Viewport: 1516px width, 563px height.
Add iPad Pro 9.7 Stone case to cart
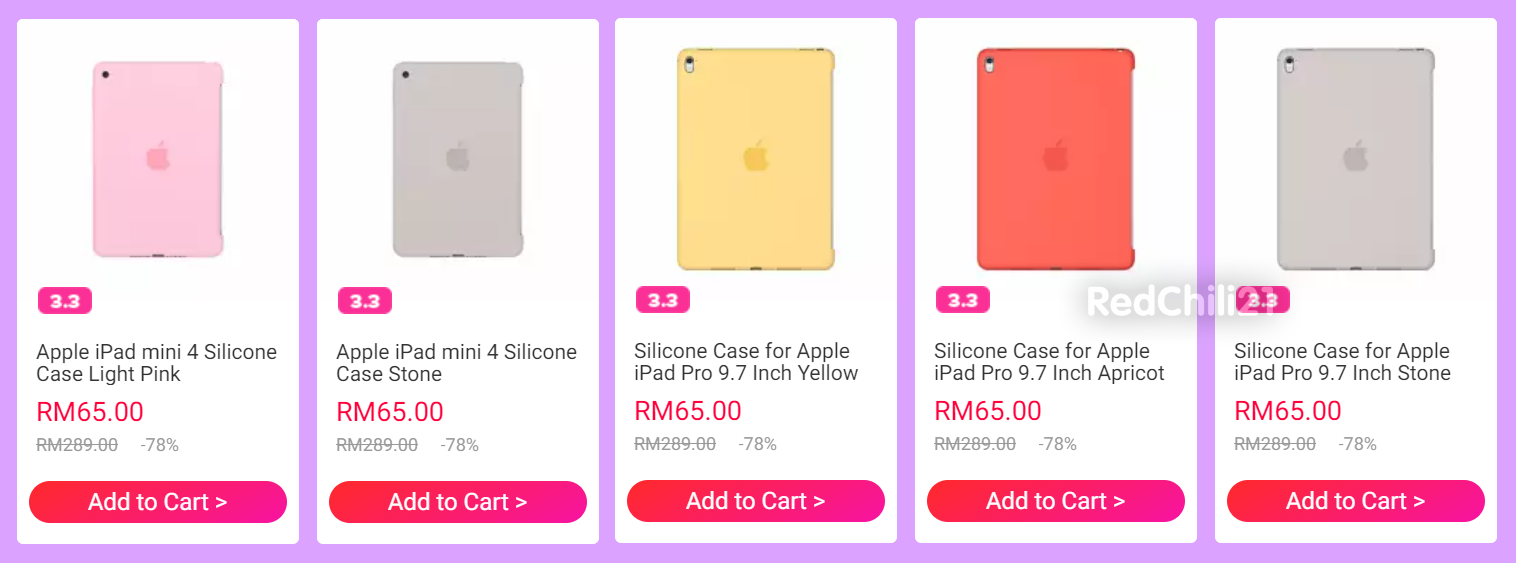1356,501
